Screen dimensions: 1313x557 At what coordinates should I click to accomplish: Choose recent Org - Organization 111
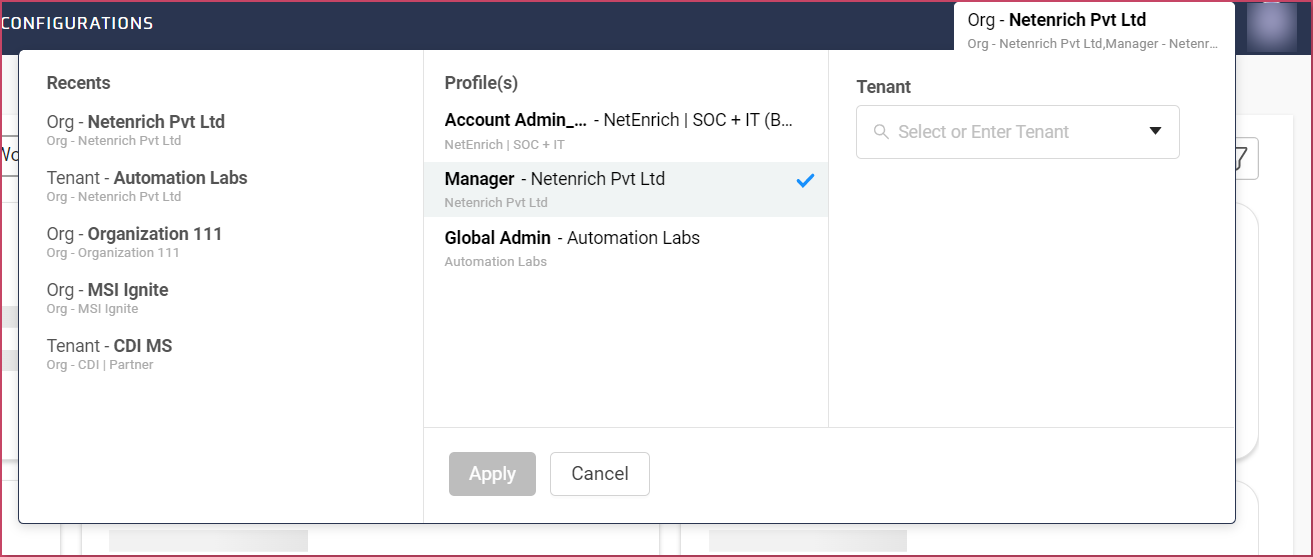pos(135,242)
